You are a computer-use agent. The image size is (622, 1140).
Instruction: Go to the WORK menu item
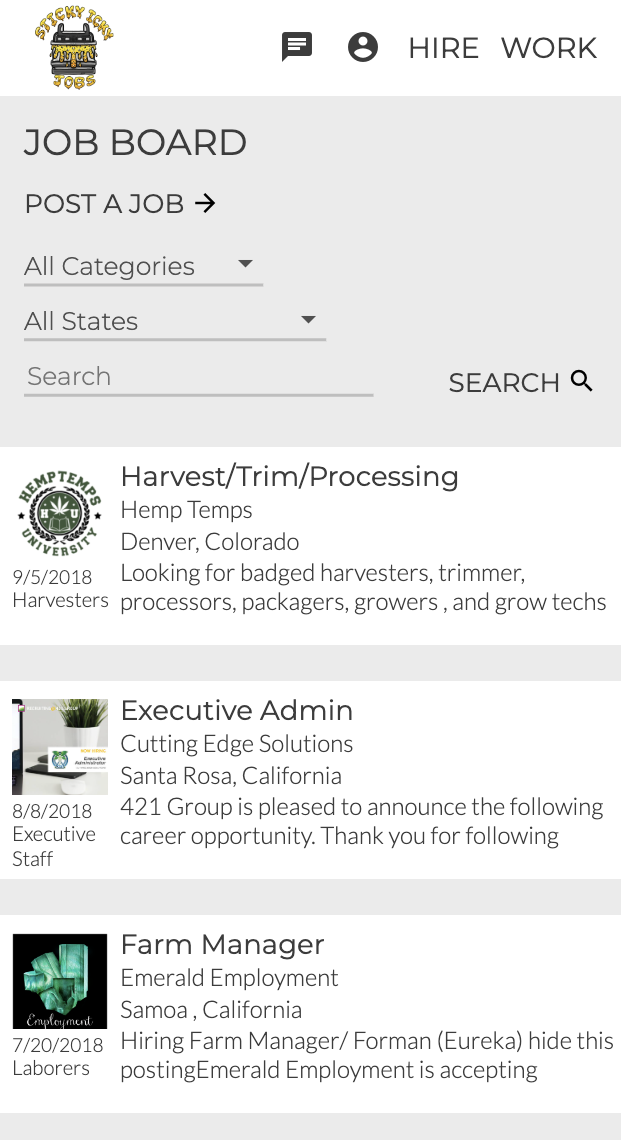click(x=549, y=48)
